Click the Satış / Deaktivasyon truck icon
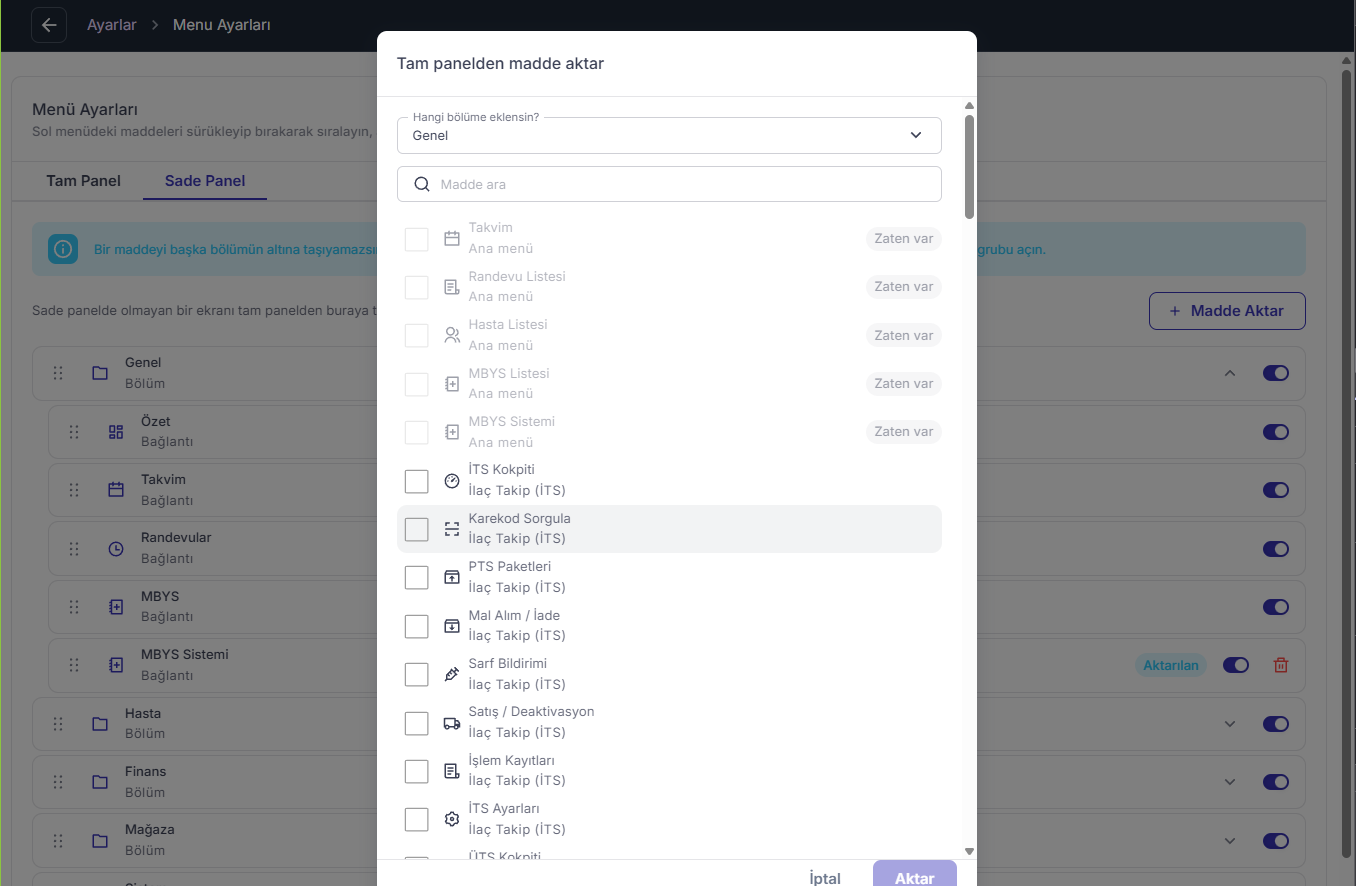This screenshot has height=886, width=1356. 452,723
